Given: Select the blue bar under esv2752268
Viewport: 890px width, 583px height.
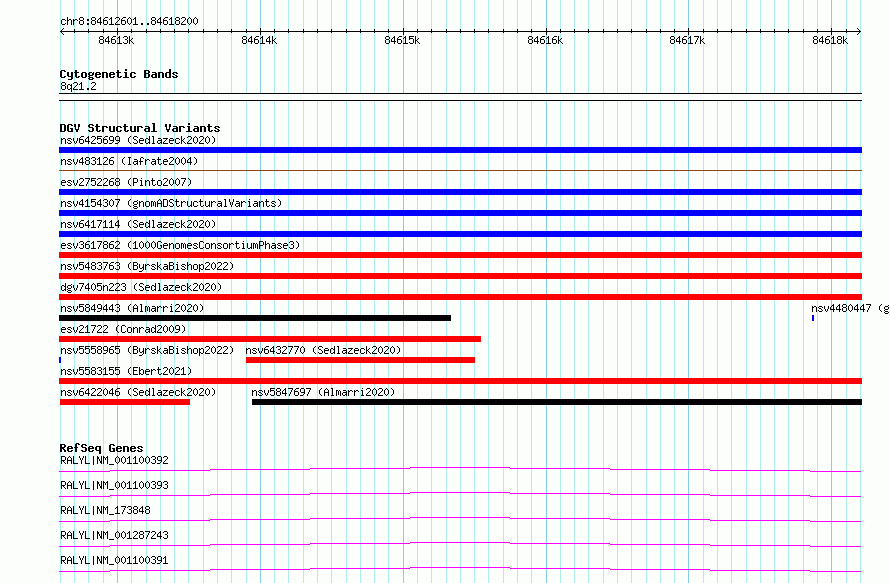Looking at the screenshot, I should coord(460,192).
